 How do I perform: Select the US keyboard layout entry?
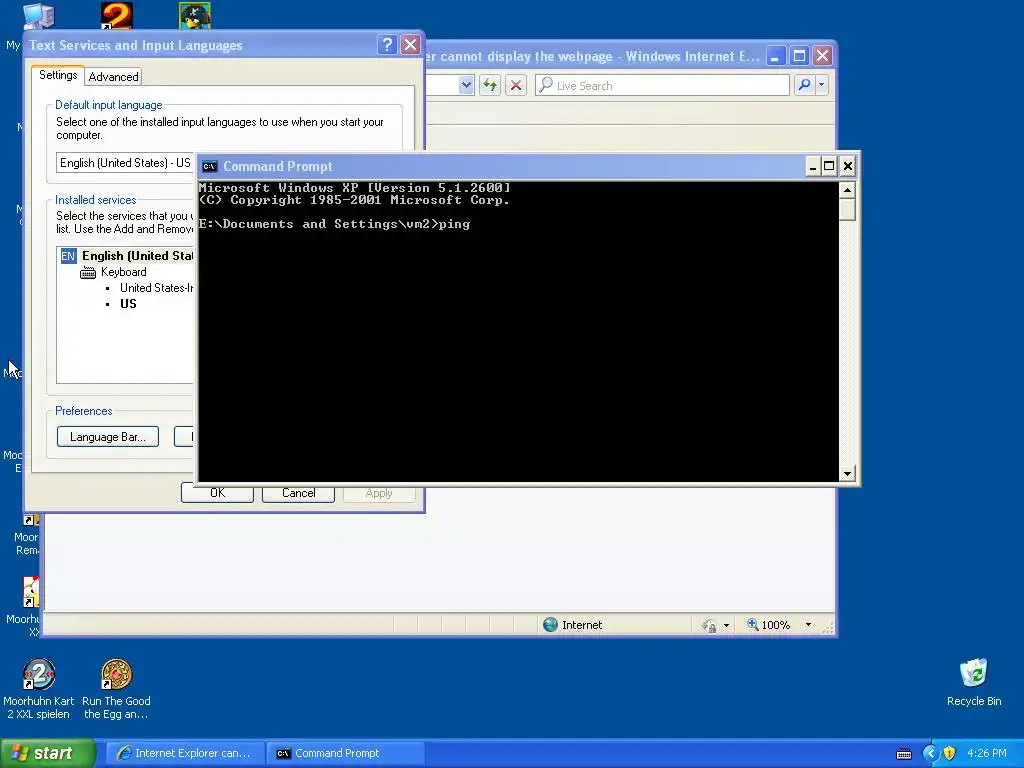(128, 304)
